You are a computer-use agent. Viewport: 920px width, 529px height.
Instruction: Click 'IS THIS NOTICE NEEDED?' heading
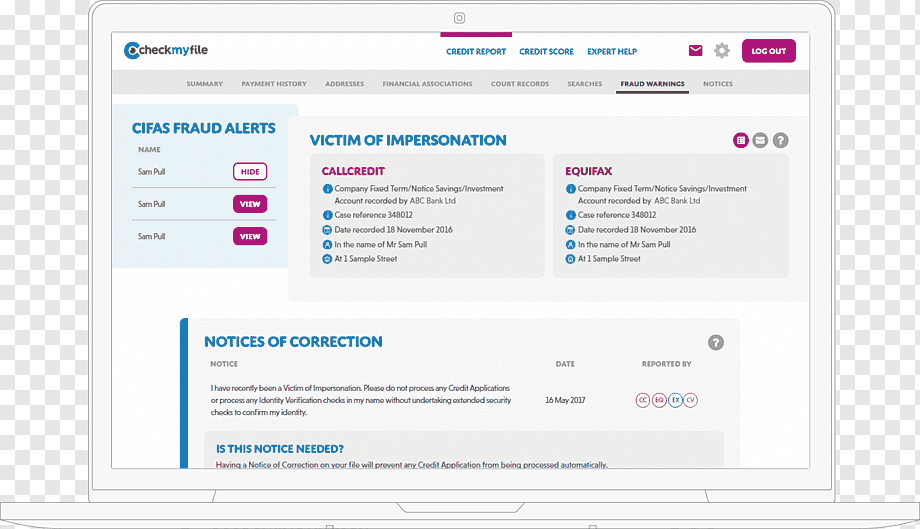point(280,449)
